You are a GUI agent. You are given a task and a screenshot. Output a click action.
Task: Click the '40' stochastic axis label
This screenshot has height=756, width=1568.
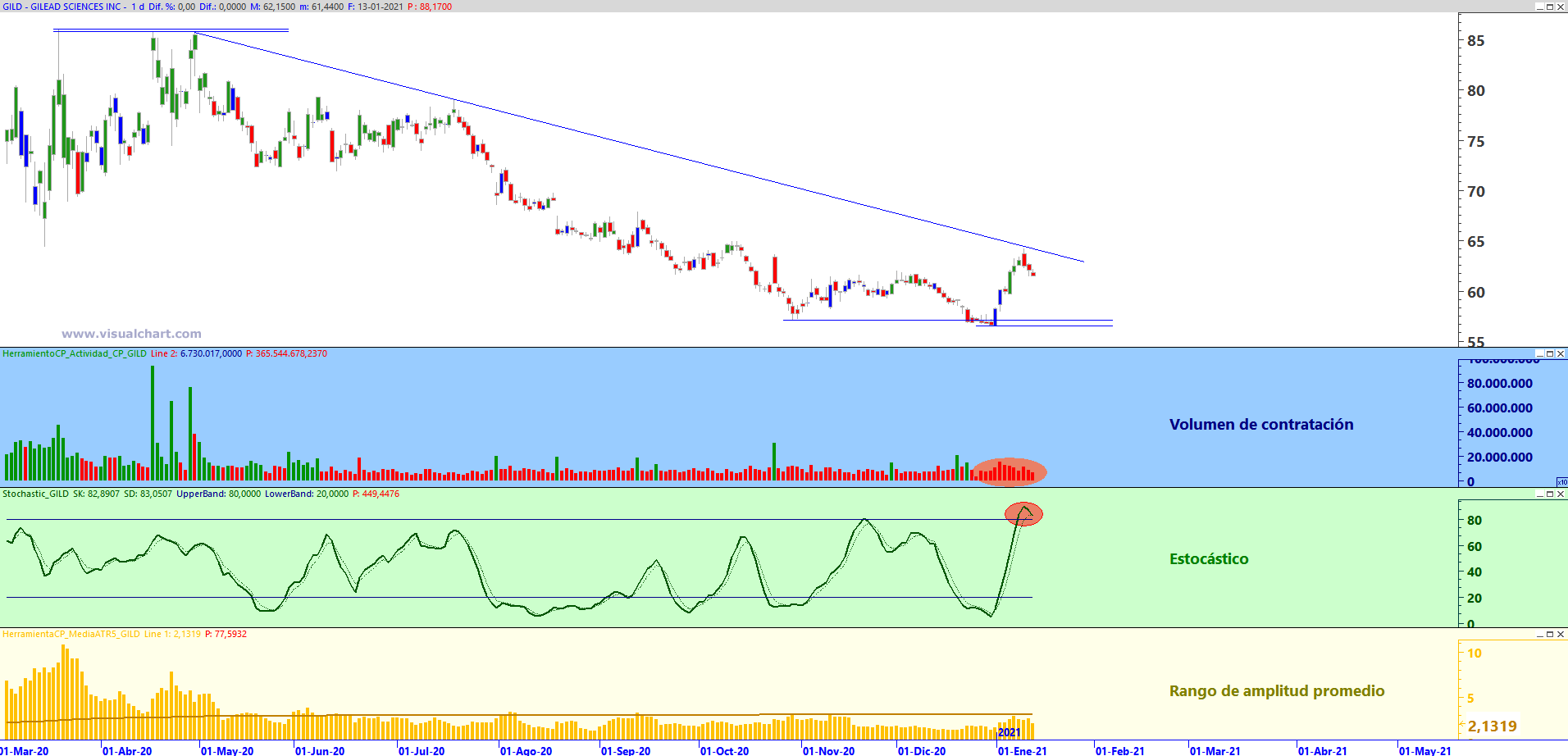pyautogui.click(x=1475, y=572)
